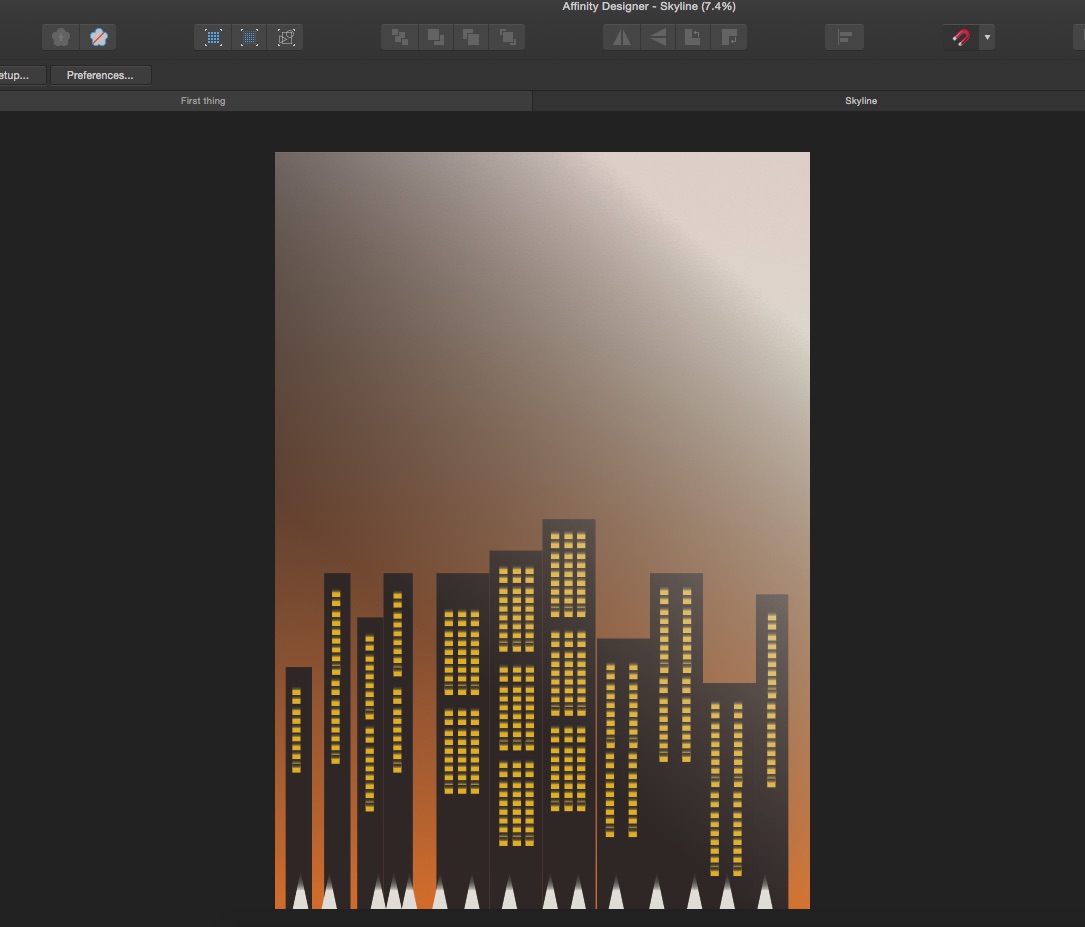Open the Alignment options icon

tap(844, 38)
